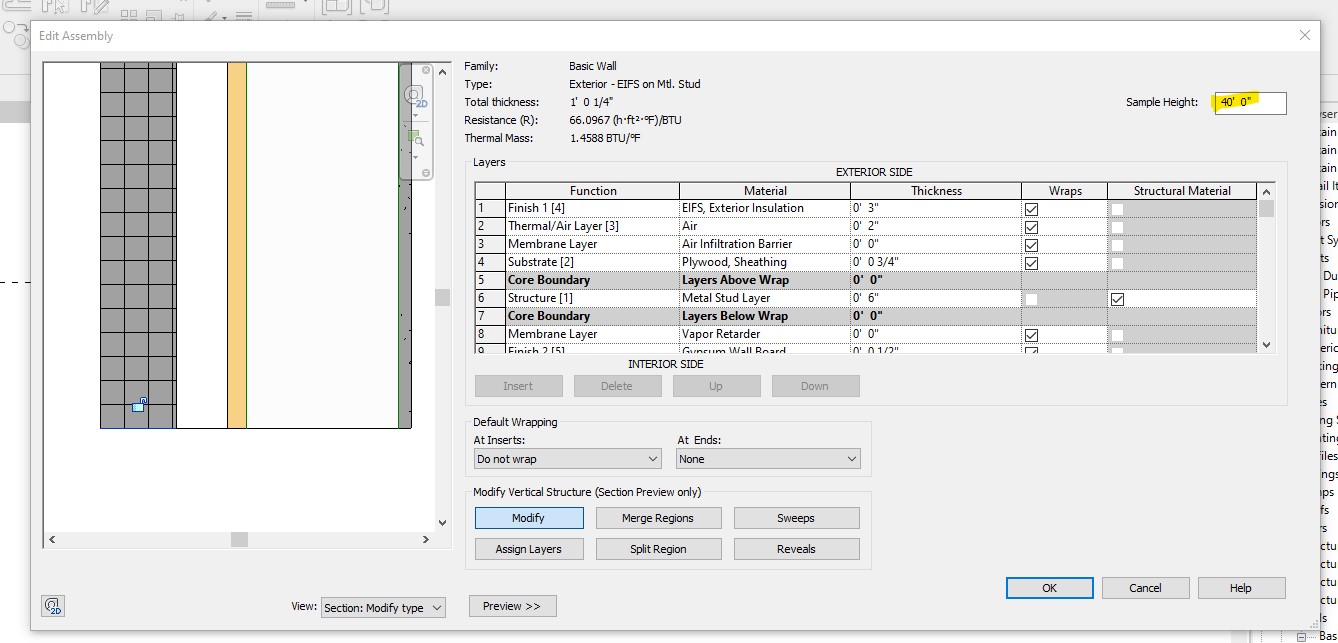Click the preview horizontal scrollbar thumb
This screenshot has width=1338, height=643.
click(239, 539)
